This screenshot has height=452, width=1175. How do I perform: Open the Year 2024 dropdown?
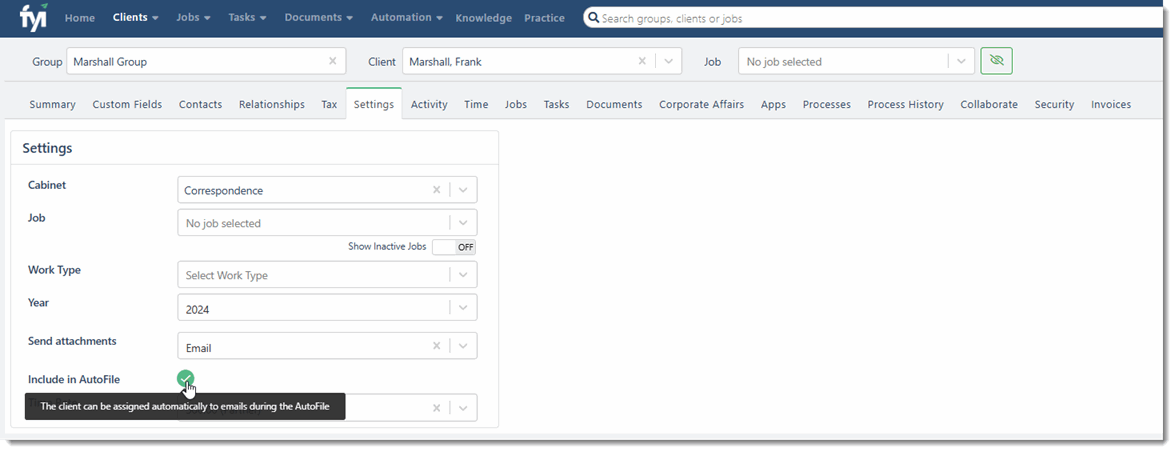pos(463,307)
